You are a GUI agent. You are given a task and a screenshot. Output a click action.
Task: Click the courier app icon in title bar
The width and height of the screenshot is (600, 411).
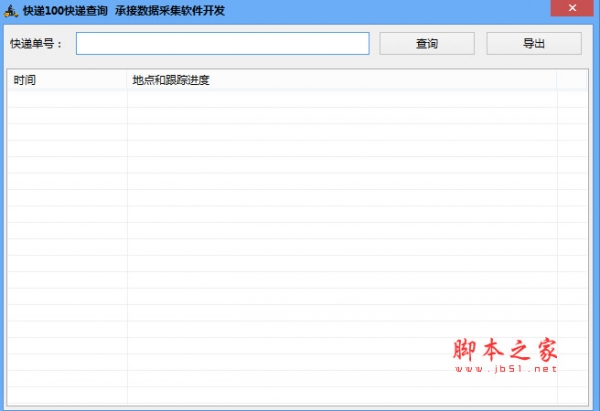tap(11, 11)
